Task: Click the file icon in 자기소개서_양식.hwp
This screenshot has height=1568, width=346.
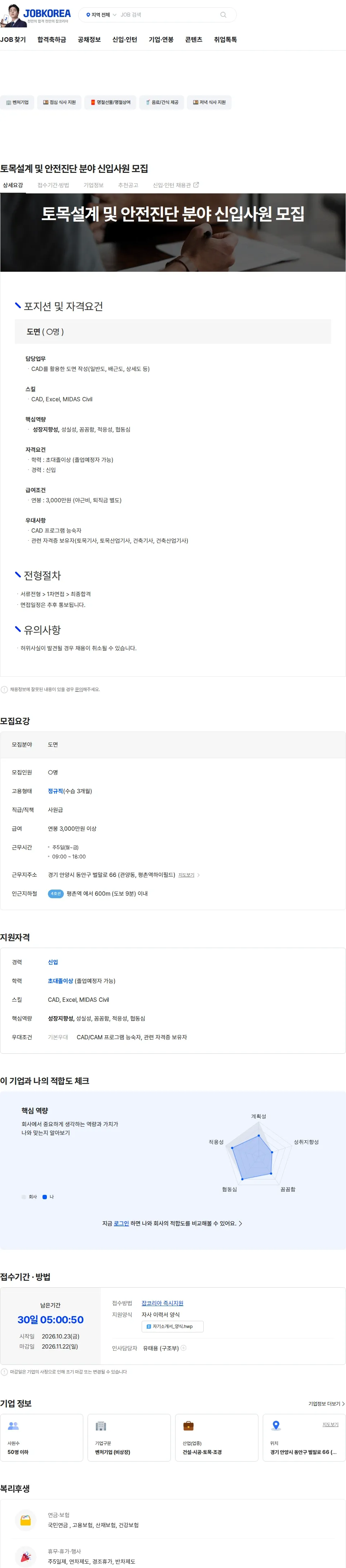Action: click(148, 1326)
